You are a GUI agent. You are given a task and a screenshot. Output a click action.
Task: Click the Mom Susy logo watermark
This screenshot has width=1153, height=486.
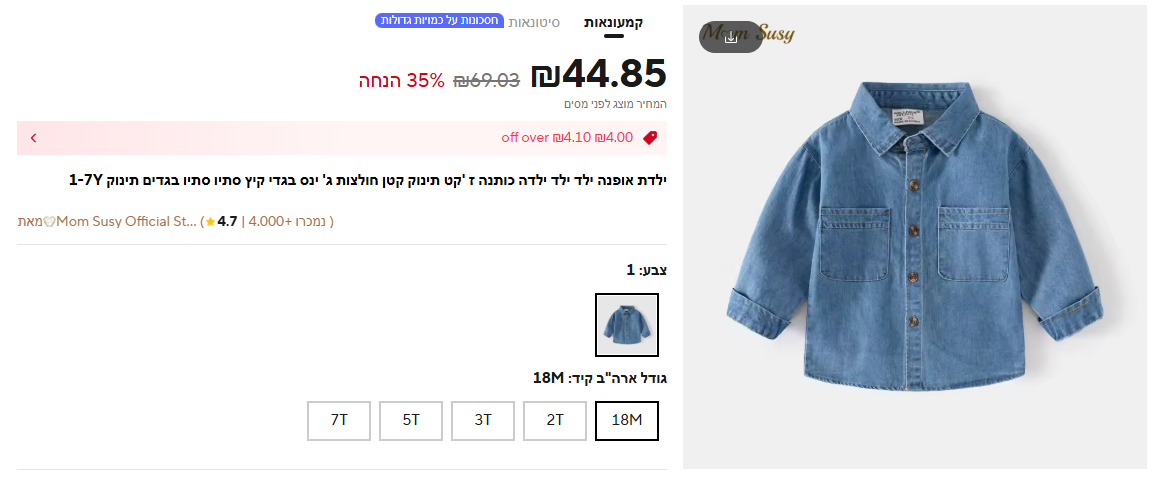tap(747, 34)
